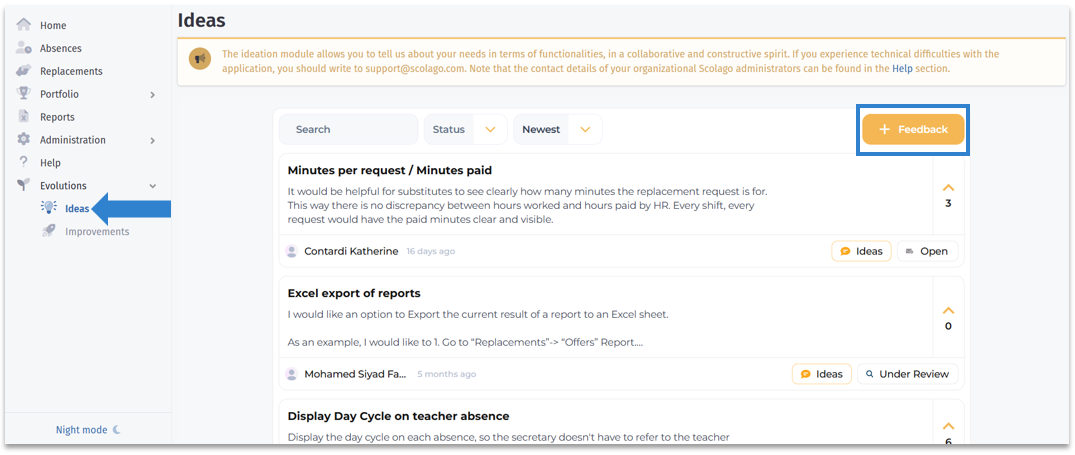1075x455 pixels.
Task: Click in the Search field
Action: click(348, 130)
